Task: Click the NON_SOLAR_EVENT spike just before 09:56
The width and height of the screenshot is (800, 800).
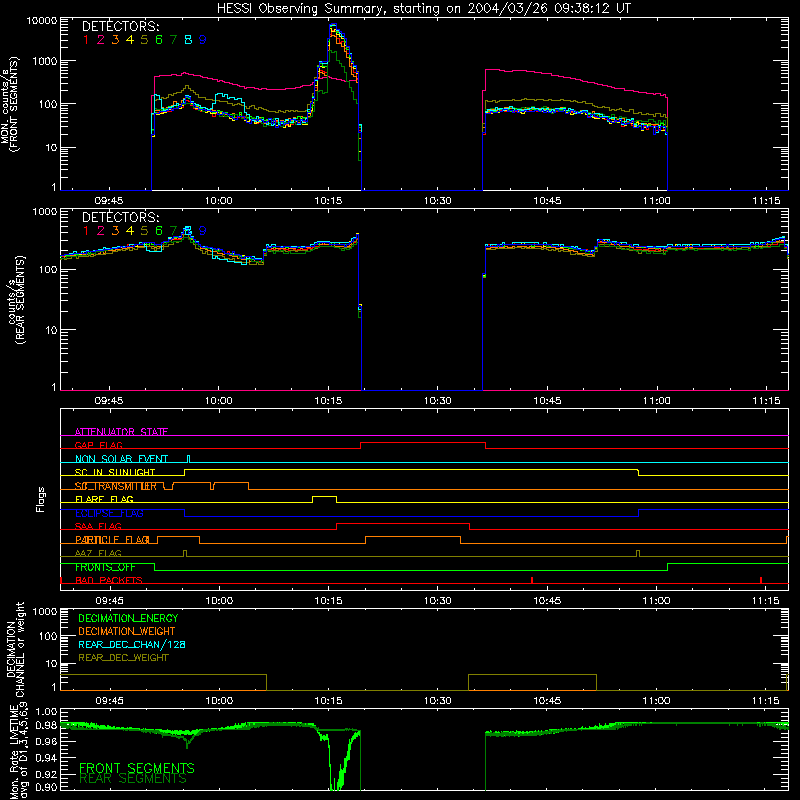Action: pos(189,458)
